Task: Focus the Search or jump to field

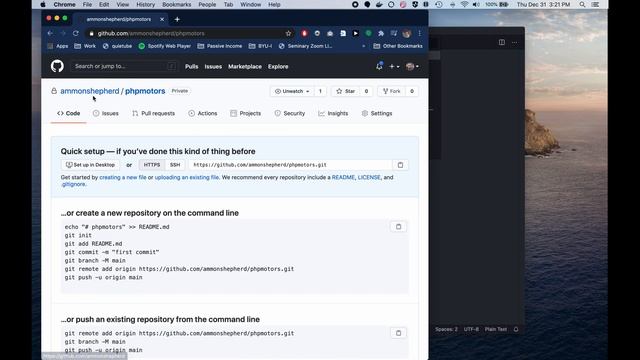Action: (124, 66)
